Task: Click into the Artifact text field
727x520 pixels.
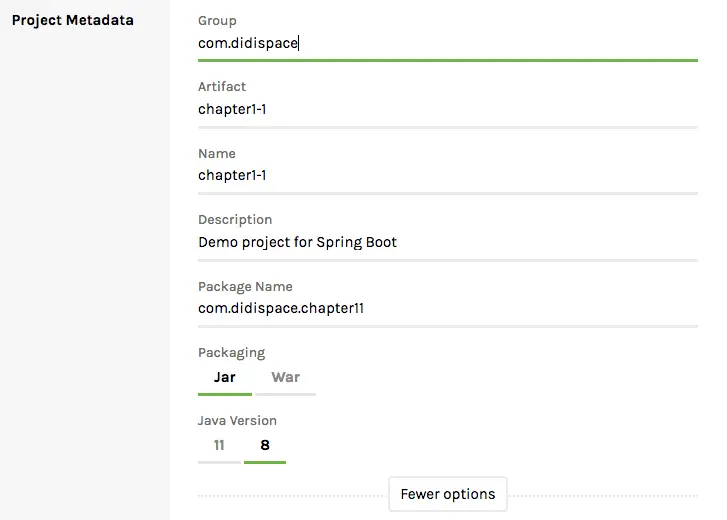Action: click(447, 109)
